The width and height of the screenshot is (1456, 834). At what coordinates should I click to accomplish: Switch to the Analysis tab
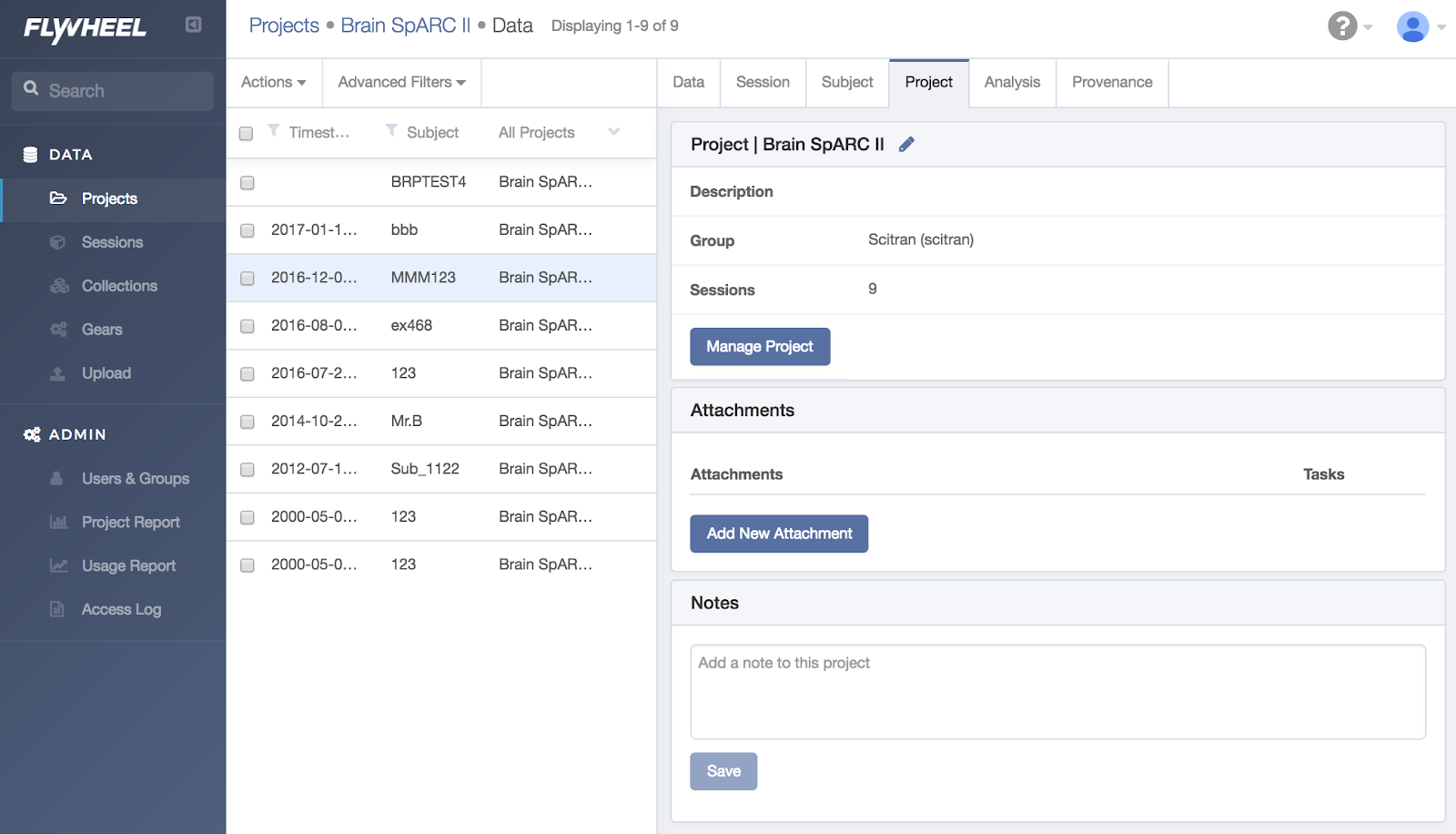click(x=1012, y=82)
